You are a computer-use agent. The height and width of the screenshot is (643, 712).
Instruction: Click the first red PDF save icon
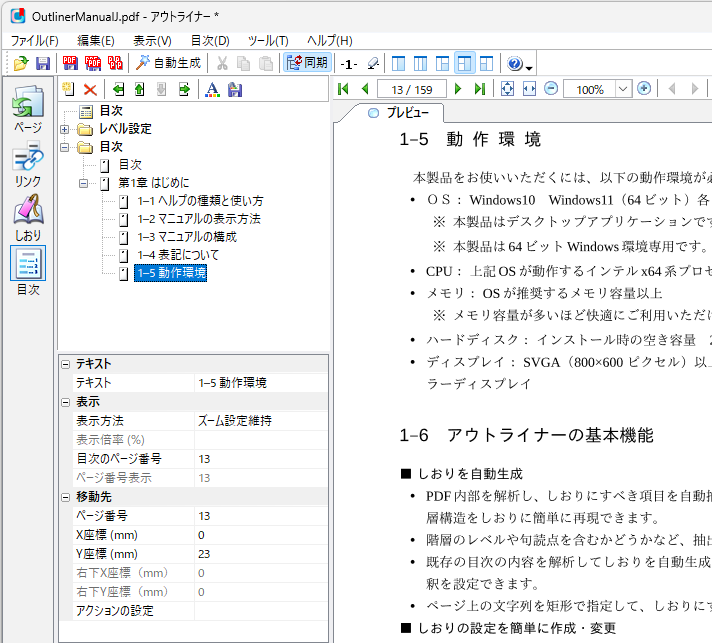point(70,63)
